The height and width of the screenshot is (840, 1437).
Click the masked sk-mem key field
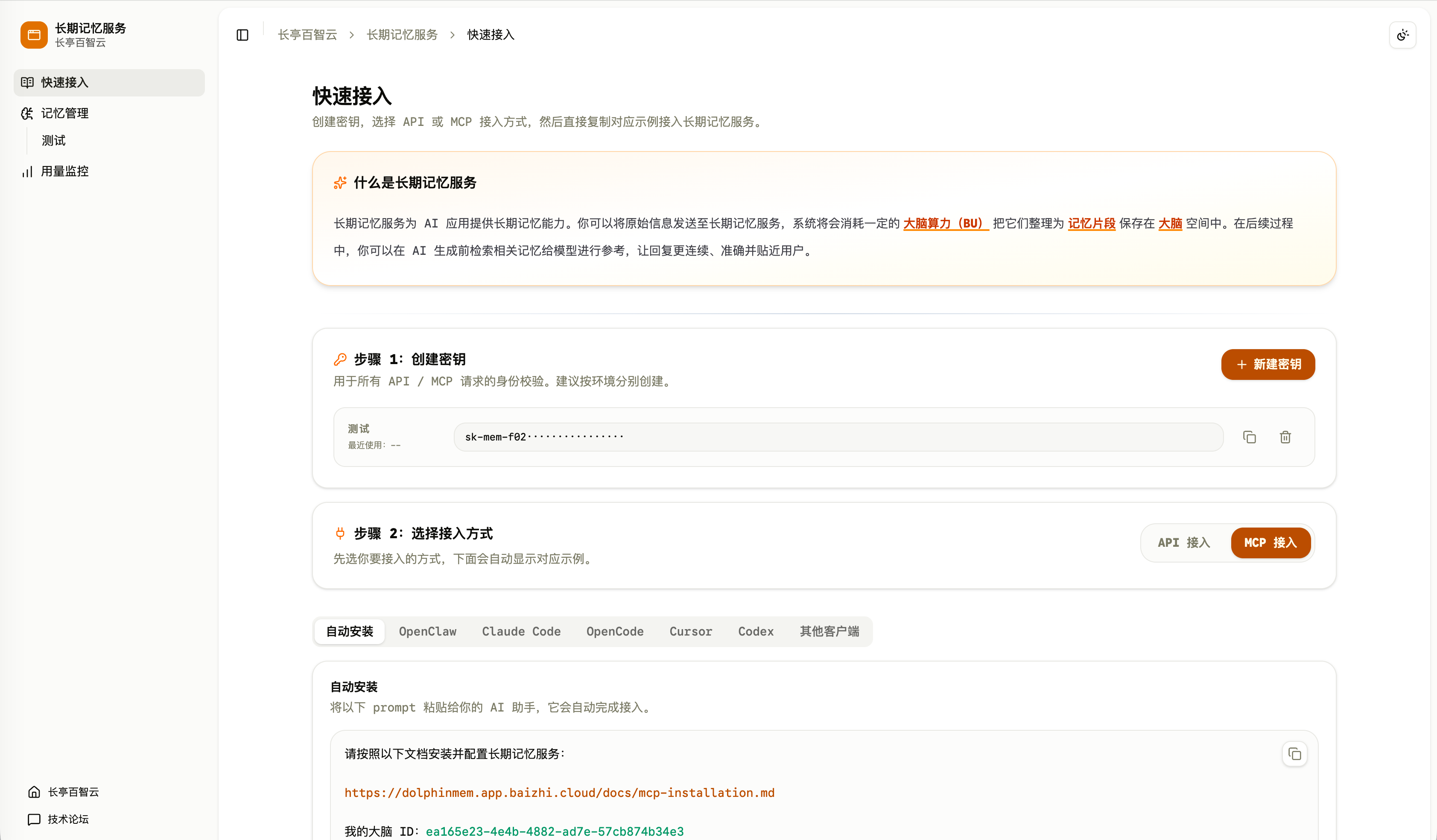pos(838,437)
